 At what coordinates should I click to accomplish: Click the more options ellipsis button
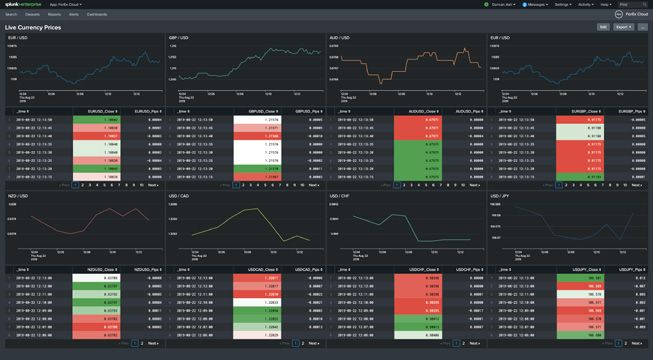(x=643, y=27)
